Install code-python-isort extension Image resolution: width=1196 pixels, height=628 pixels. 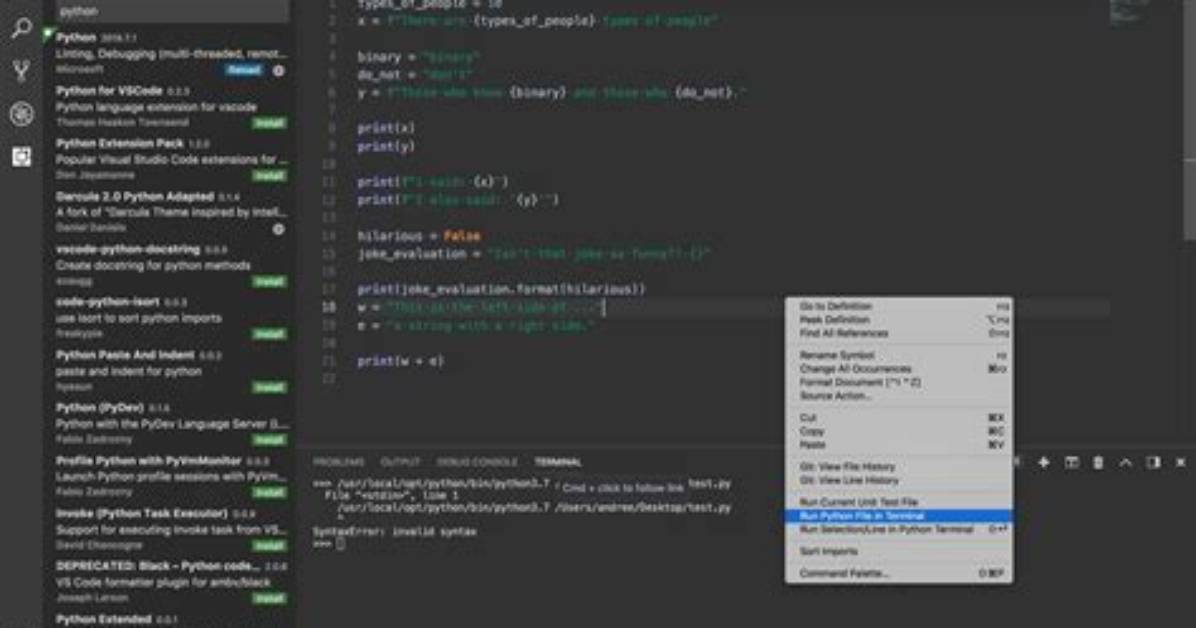(269, 334)
